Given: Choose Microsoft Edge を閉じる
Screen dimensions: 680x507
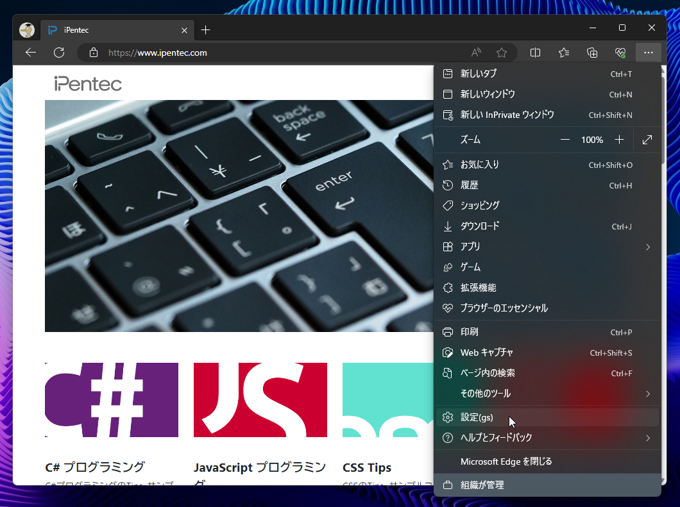Looking at the screenshot, I should [x=547, y=461].
